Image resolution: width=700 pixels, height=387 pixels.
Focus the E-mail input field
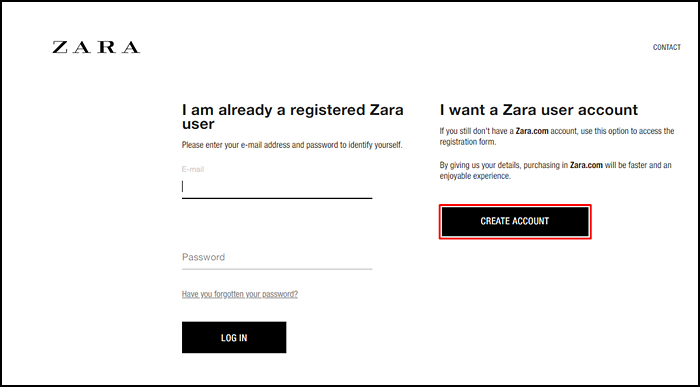tap(277, 187)
